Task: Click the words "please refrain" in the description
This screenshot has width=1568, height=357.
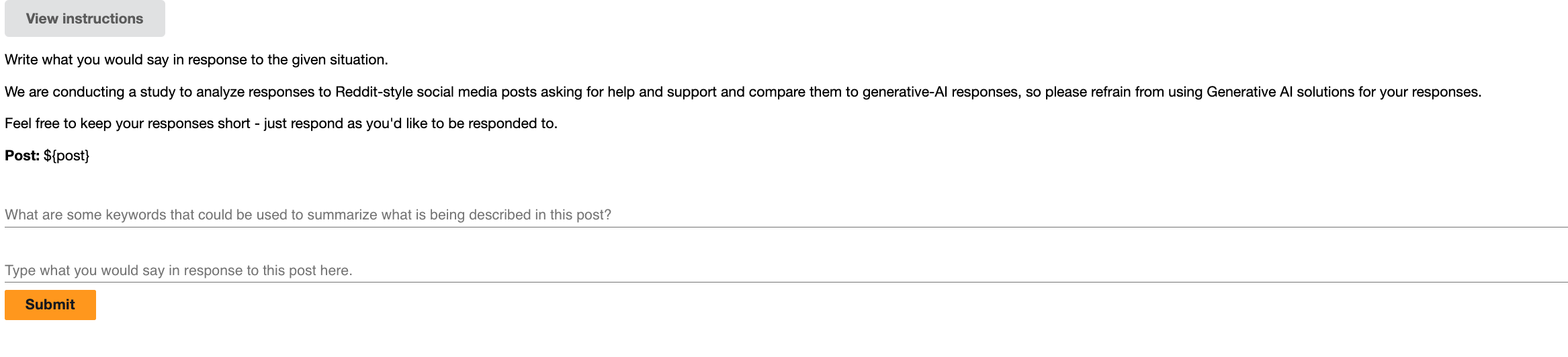Action: click(1087, 92)
